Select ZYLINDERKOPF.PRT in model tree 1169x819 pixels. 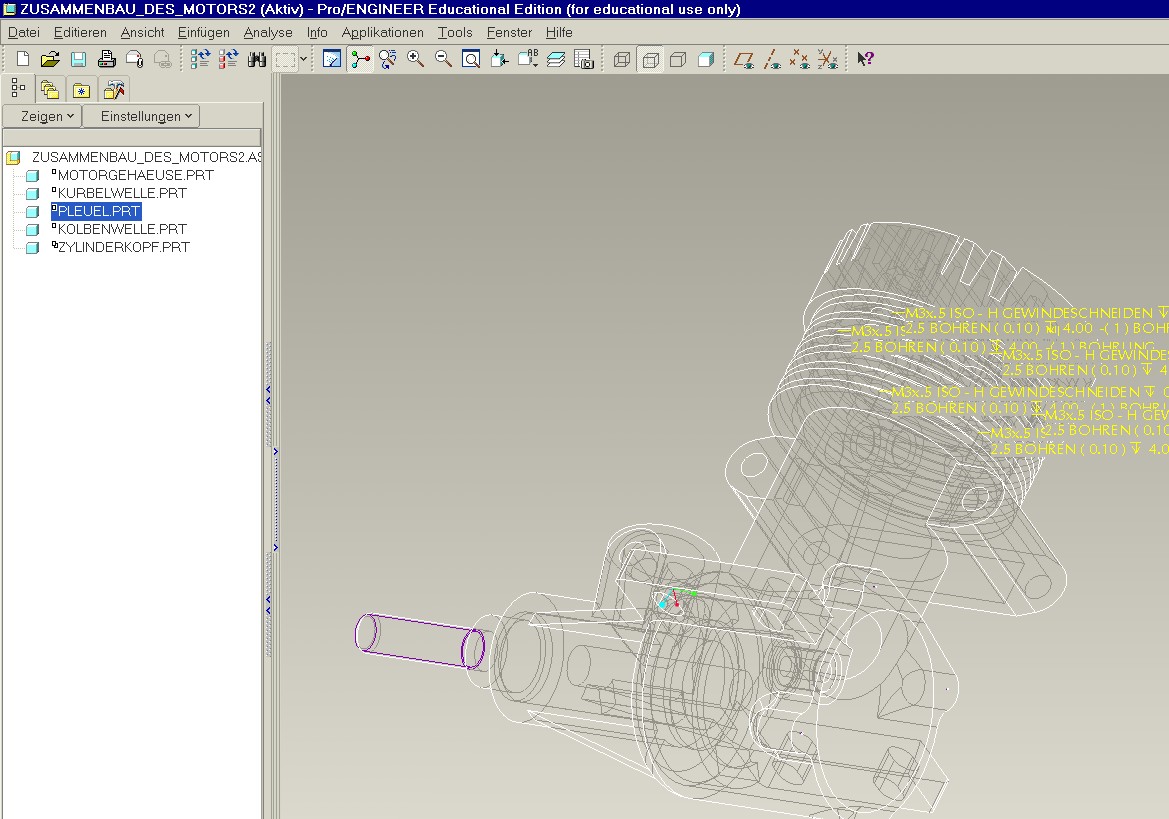[x=123, y=247]
